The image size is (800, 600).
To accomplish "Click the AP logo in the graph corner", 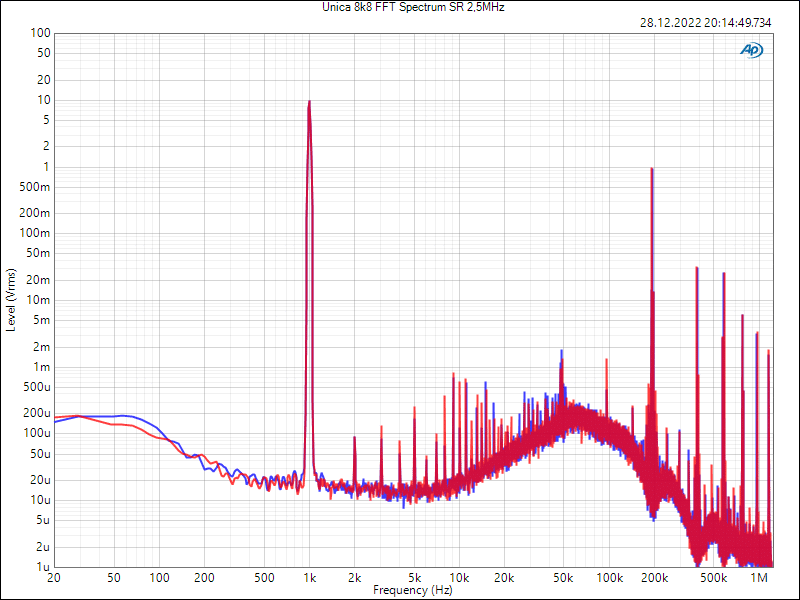I will (x=751, y=49).
